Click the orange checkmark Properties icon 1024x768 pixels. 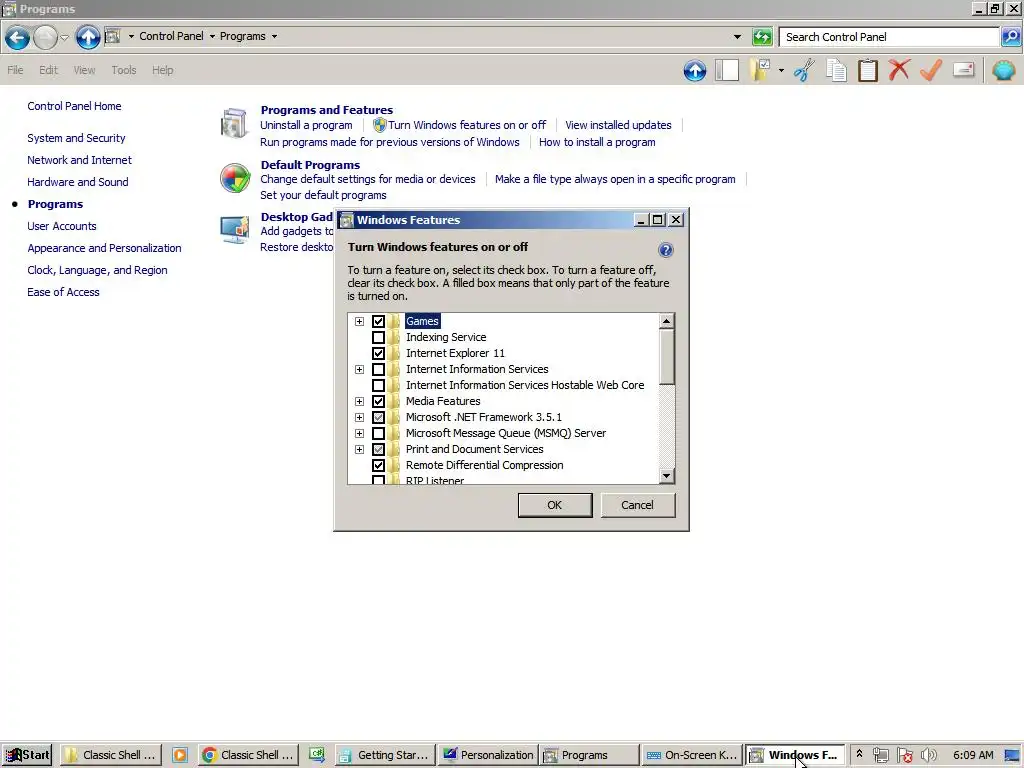click(931, 70)
